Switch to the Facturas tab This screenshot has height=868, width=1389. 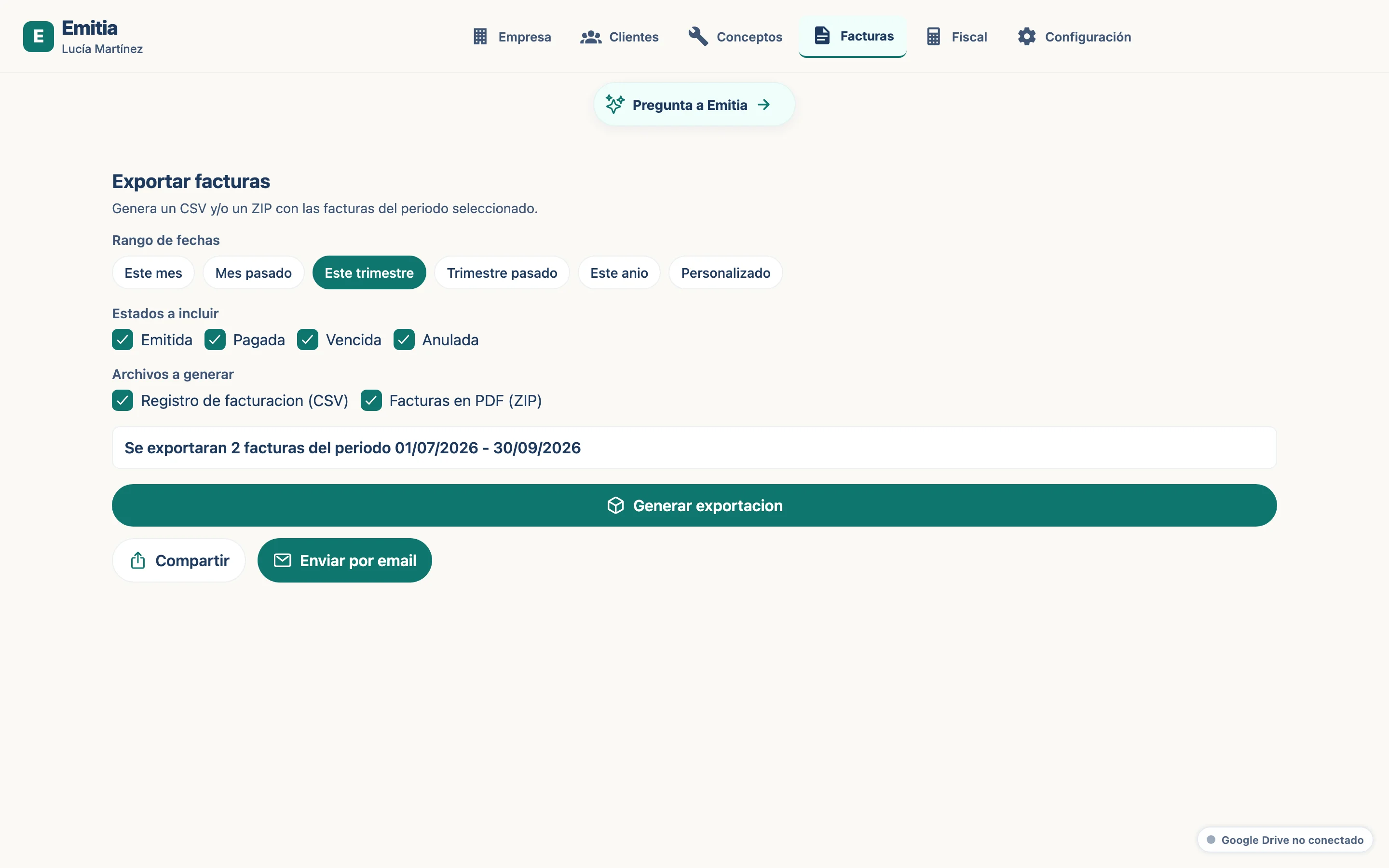tap(852, 36)
